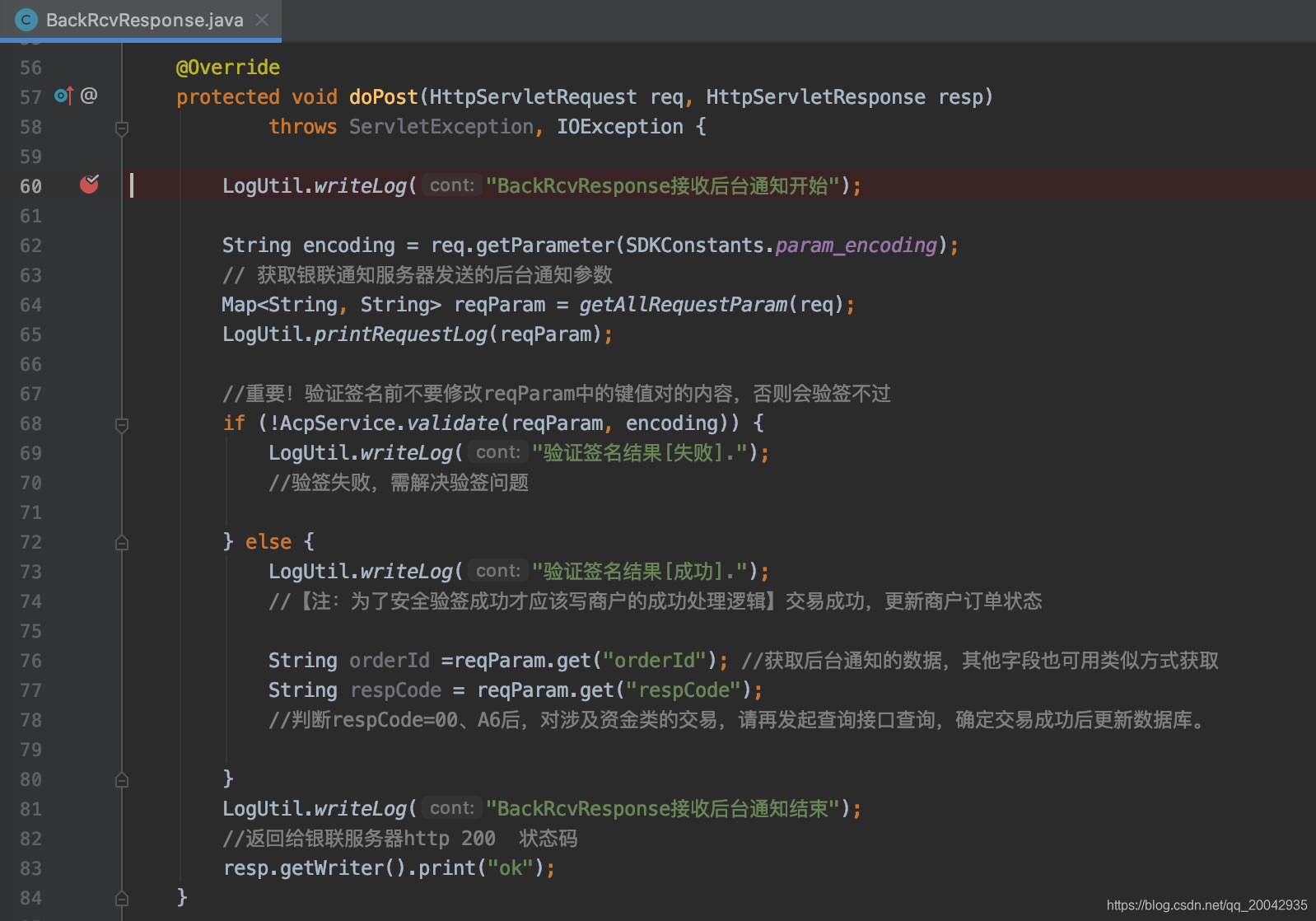The height and width of the screenshot is (921, 1316).
Task: Click the "ok" string literal on line 83
Action: point(511,868)
